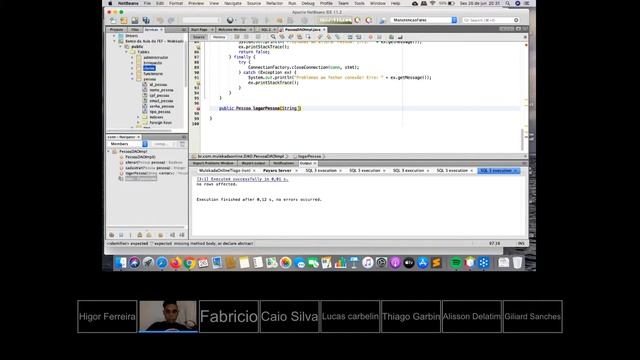640x360 pixels.
Task: Open the Debug menu
Action: [x=308, y=3]
